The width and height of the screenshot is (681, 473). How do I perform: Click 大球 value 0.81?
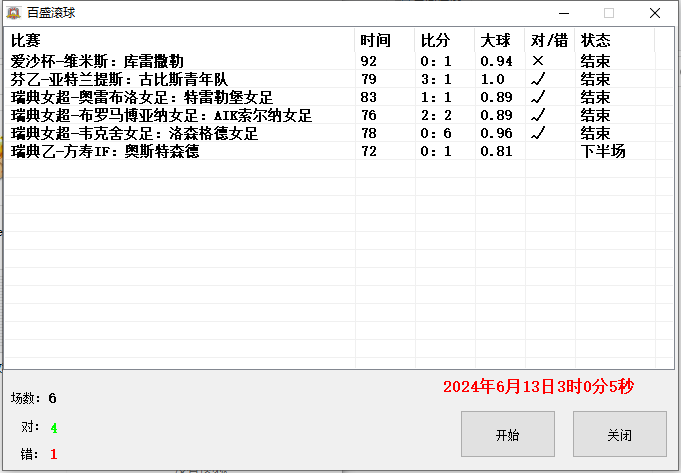coord(496,151)
